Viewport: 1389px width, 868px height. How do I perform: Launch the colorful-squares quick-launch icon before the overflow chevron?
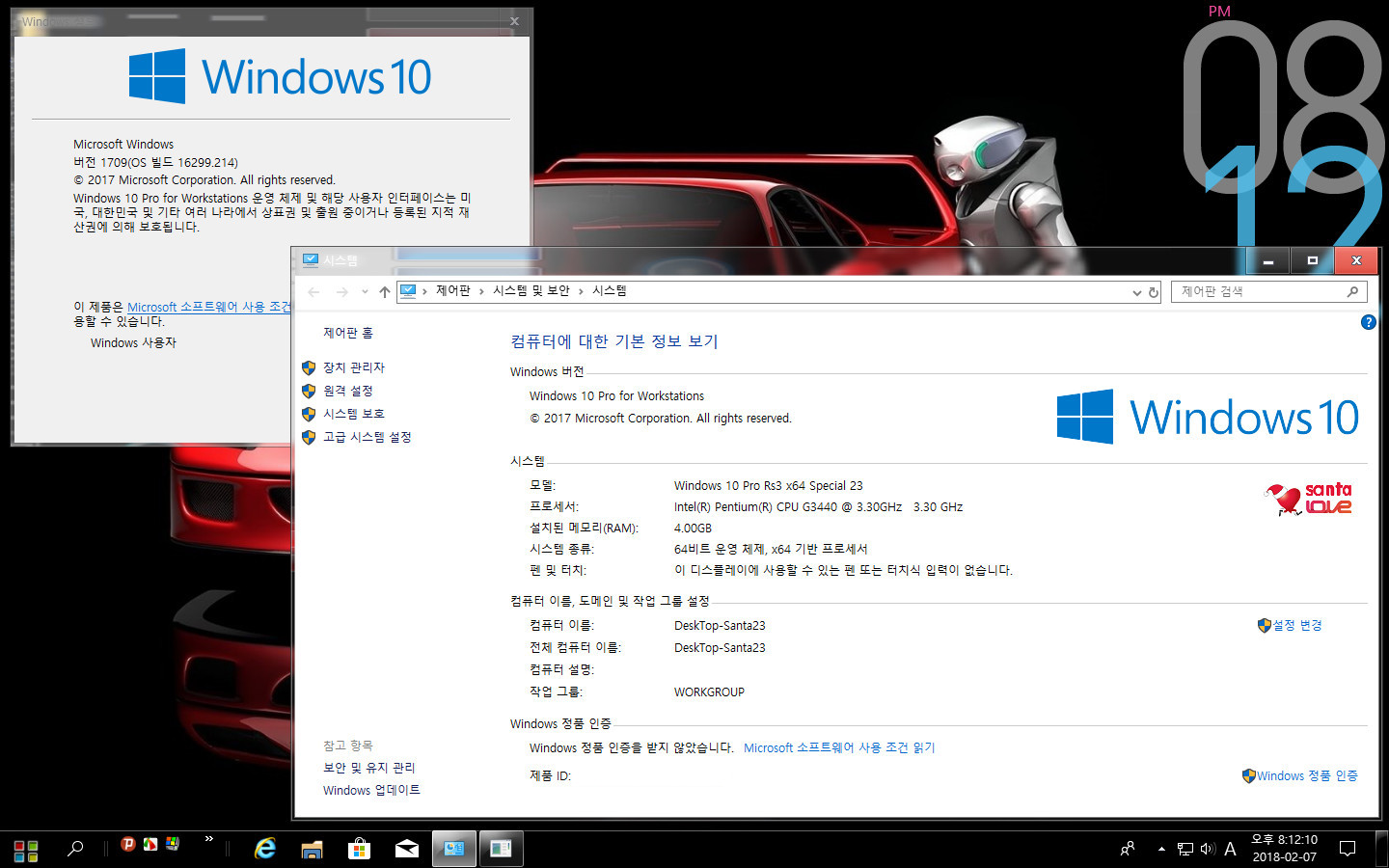coord(173,844)
